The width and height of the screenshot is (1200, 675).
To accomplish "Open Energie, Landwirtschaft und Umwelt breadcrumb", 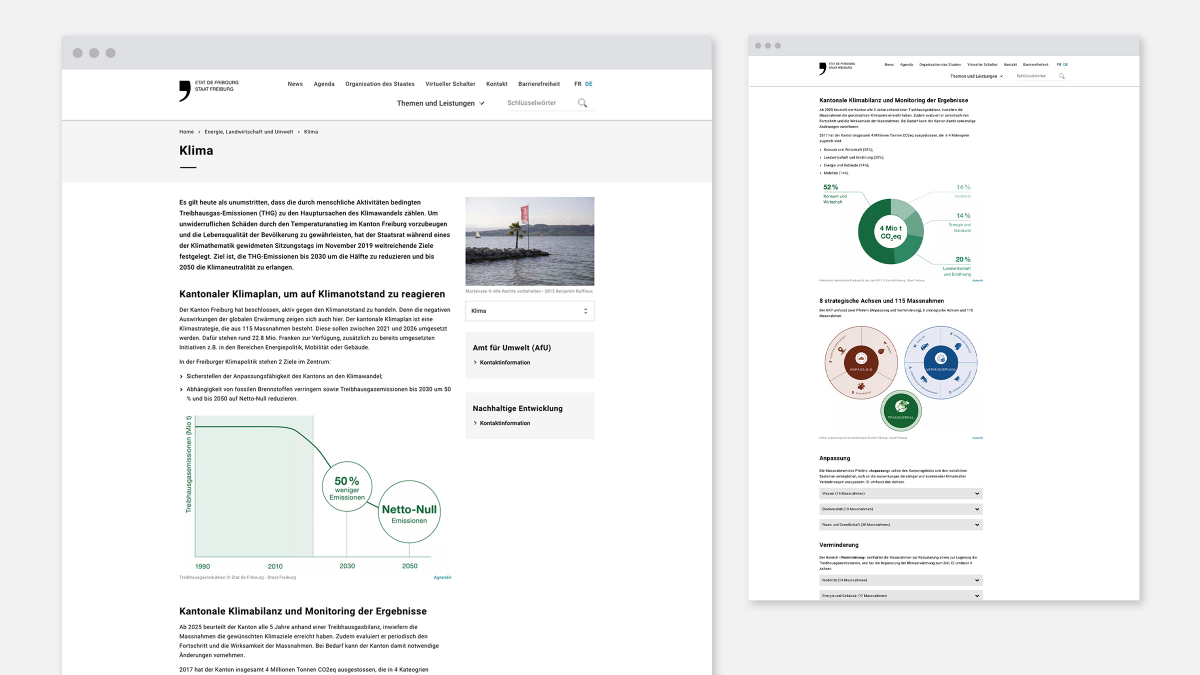I will [x=249, y=132].
